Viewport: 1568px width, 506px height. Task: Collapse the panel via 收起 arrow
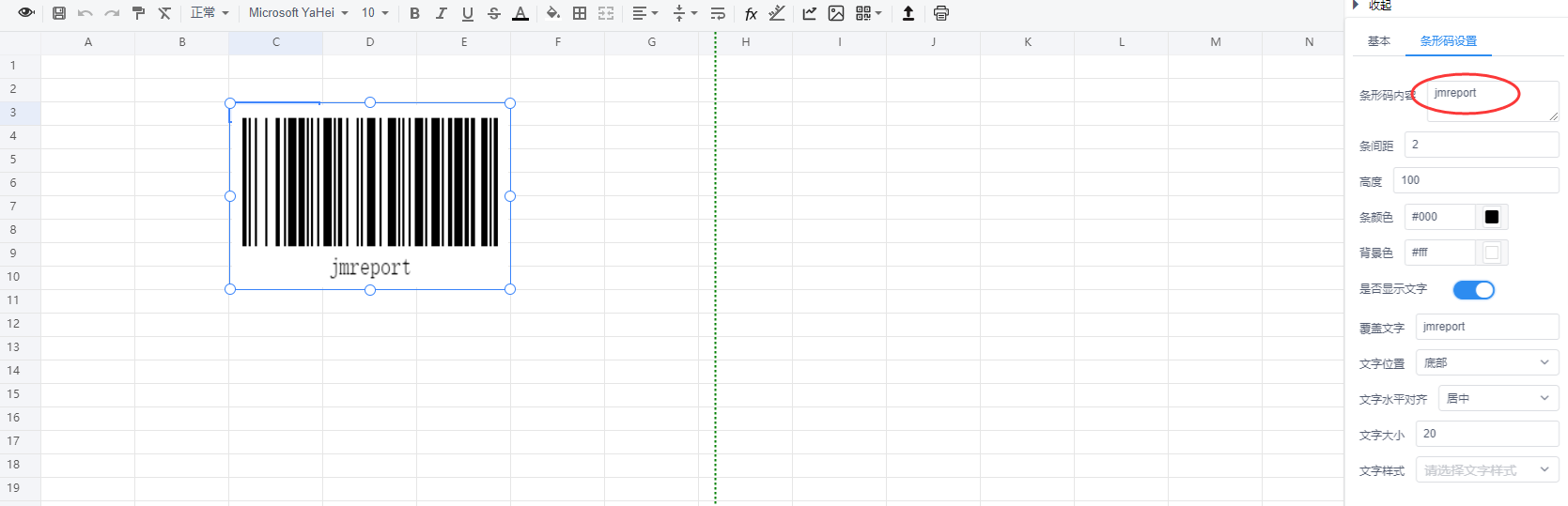1357,5
